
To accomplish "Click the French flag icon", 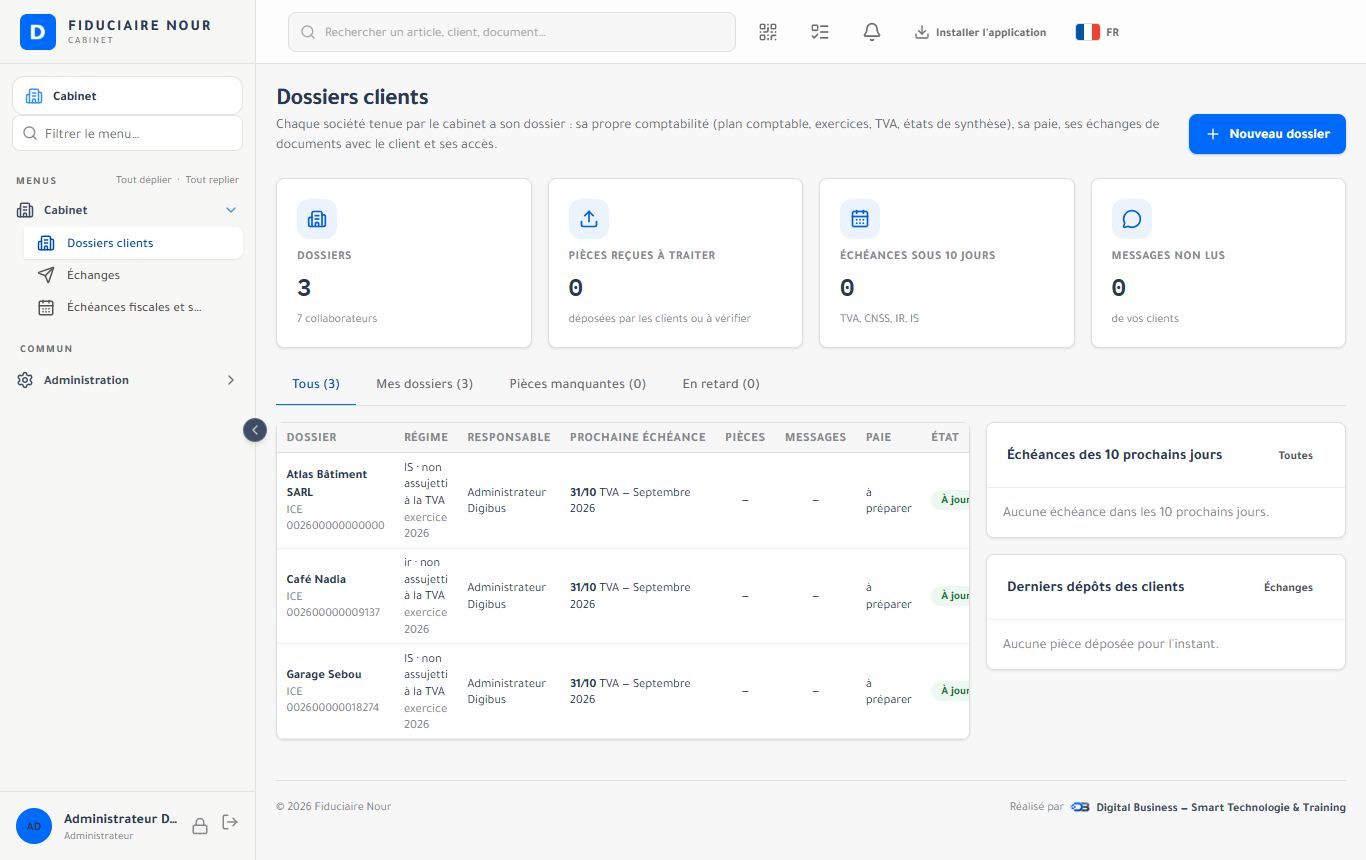I will [x=1088, y=32].
